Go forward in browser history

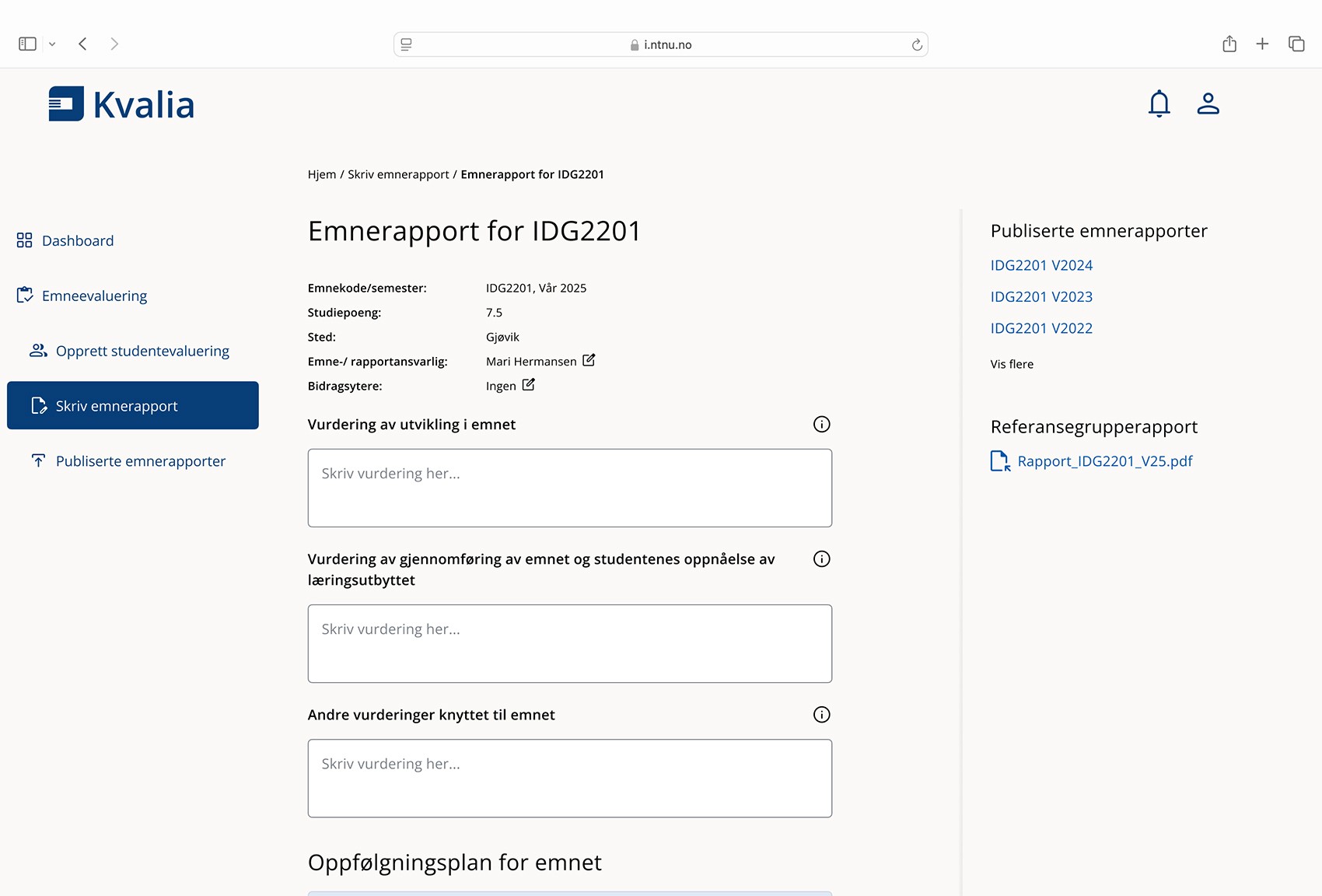click(x=114, y=44)
